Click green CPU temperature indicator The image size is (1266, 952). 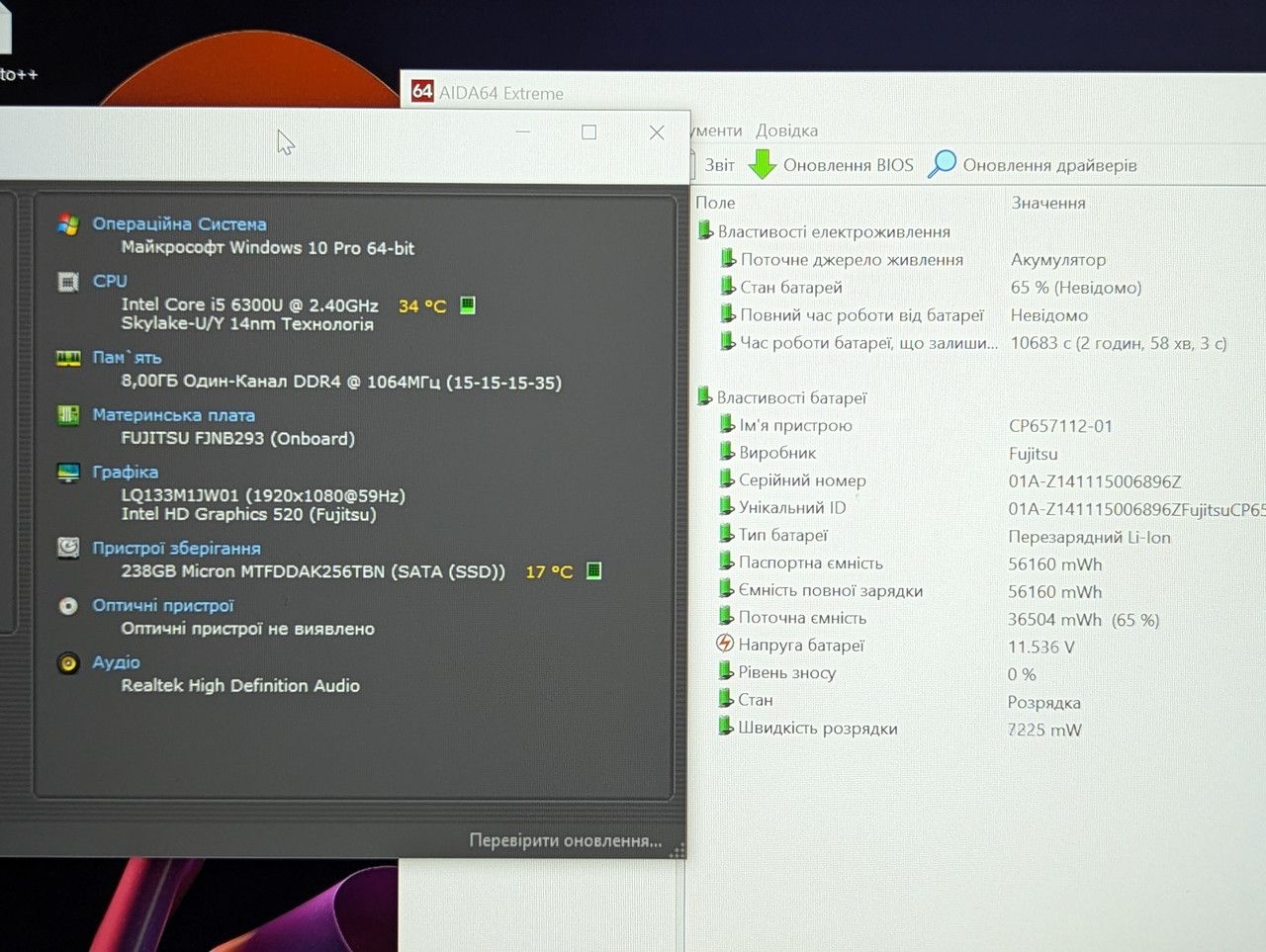tap(468, 304)
